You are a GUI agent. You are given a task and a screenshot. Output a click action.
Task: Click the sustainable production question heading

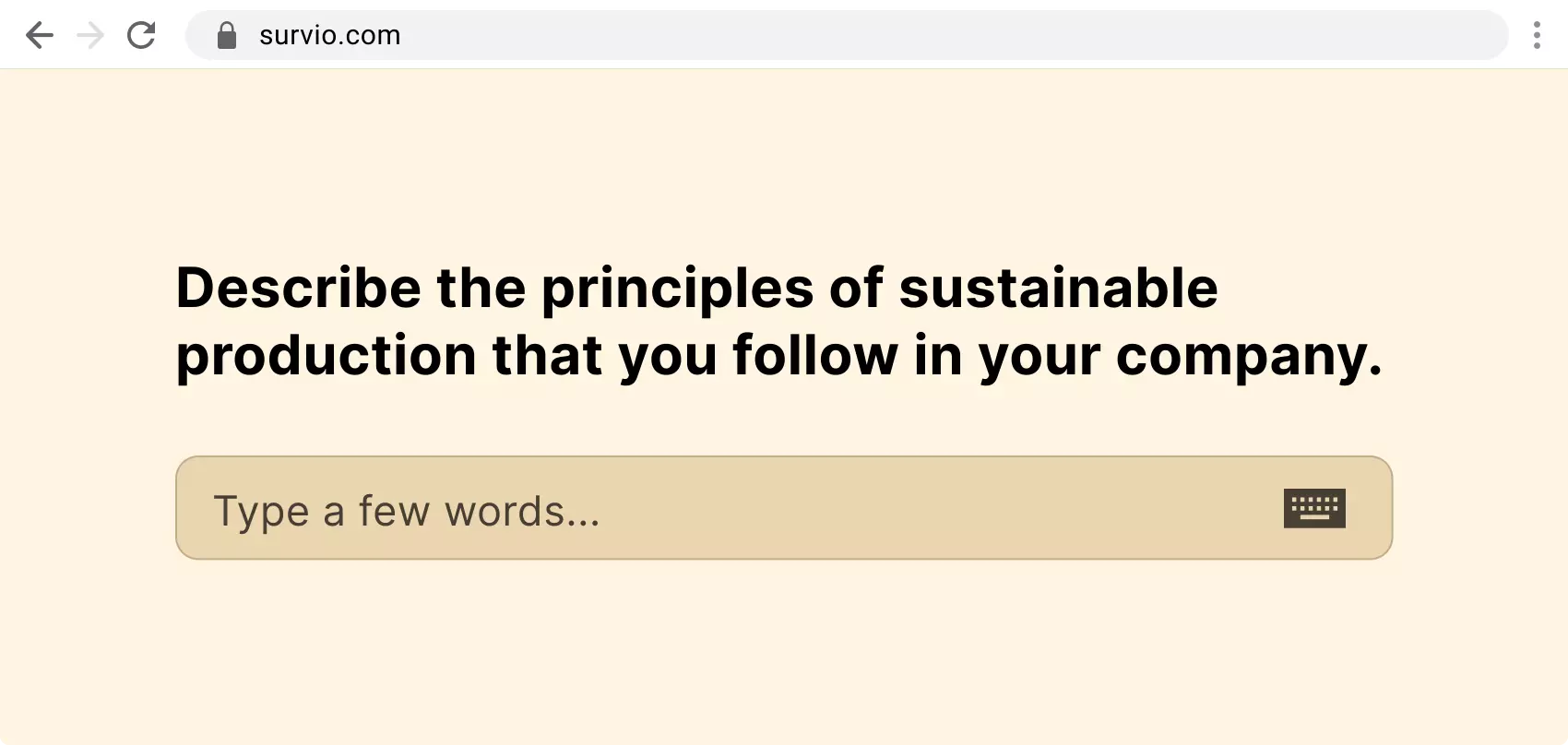[x=779, y=321]
